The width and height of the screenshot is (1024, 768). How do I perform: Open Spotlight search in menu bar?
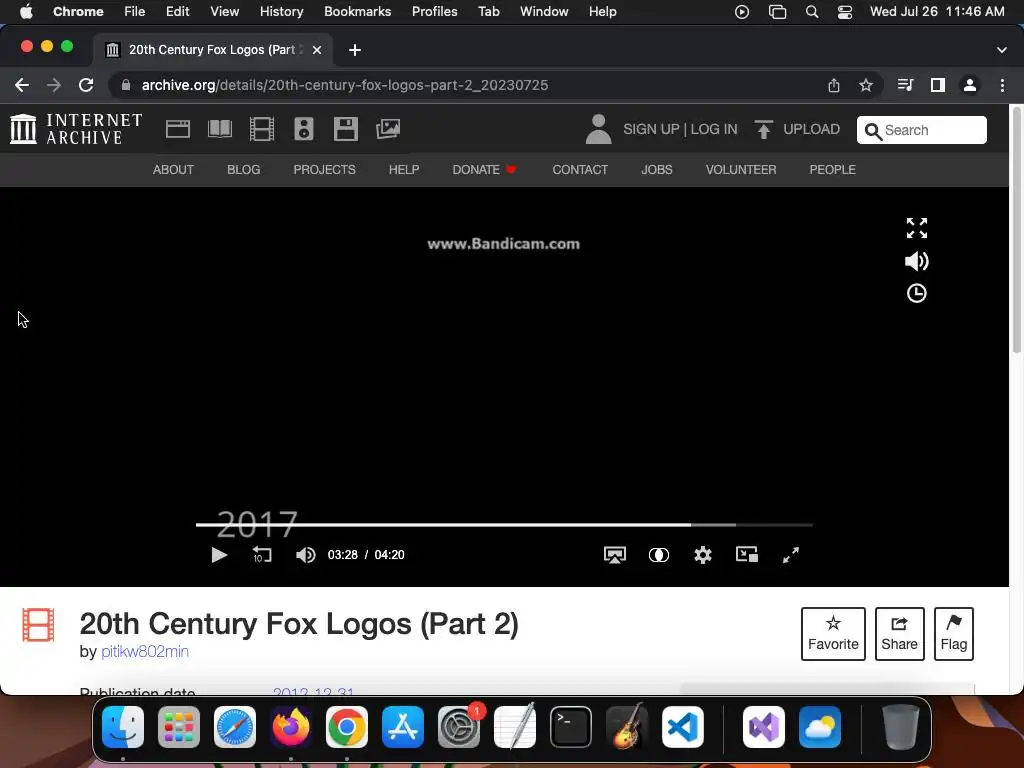(812, 12)
